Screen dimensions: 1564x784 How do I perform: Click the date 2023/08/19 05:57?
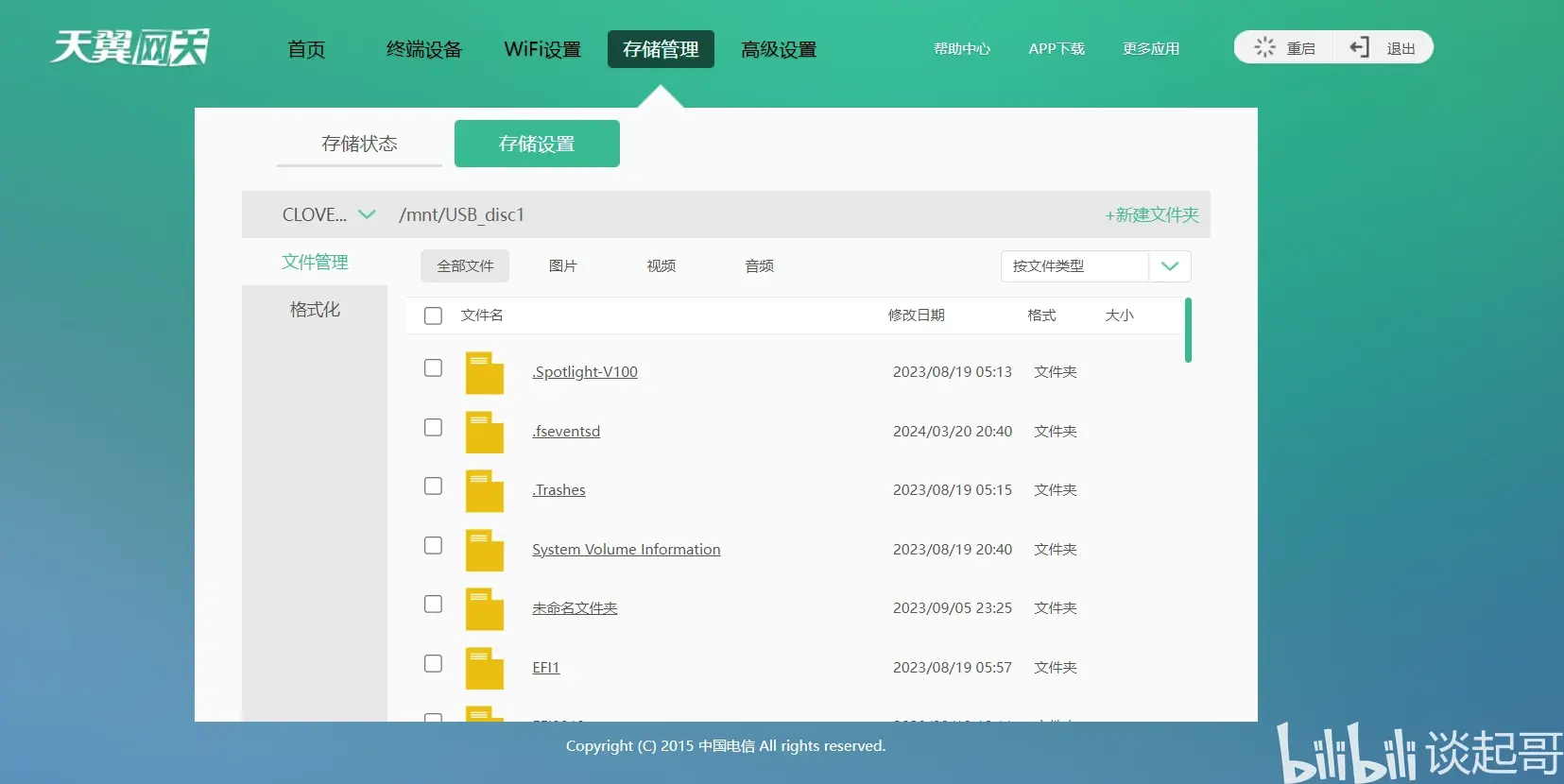click(953, 668)
